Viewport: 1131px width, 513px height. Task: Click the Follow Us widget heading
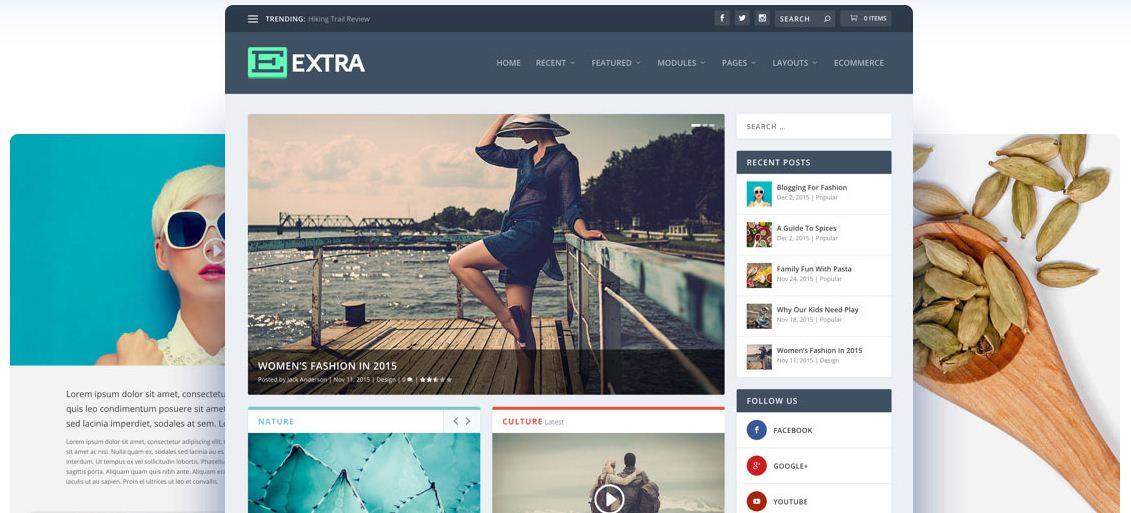pos(772,401)
